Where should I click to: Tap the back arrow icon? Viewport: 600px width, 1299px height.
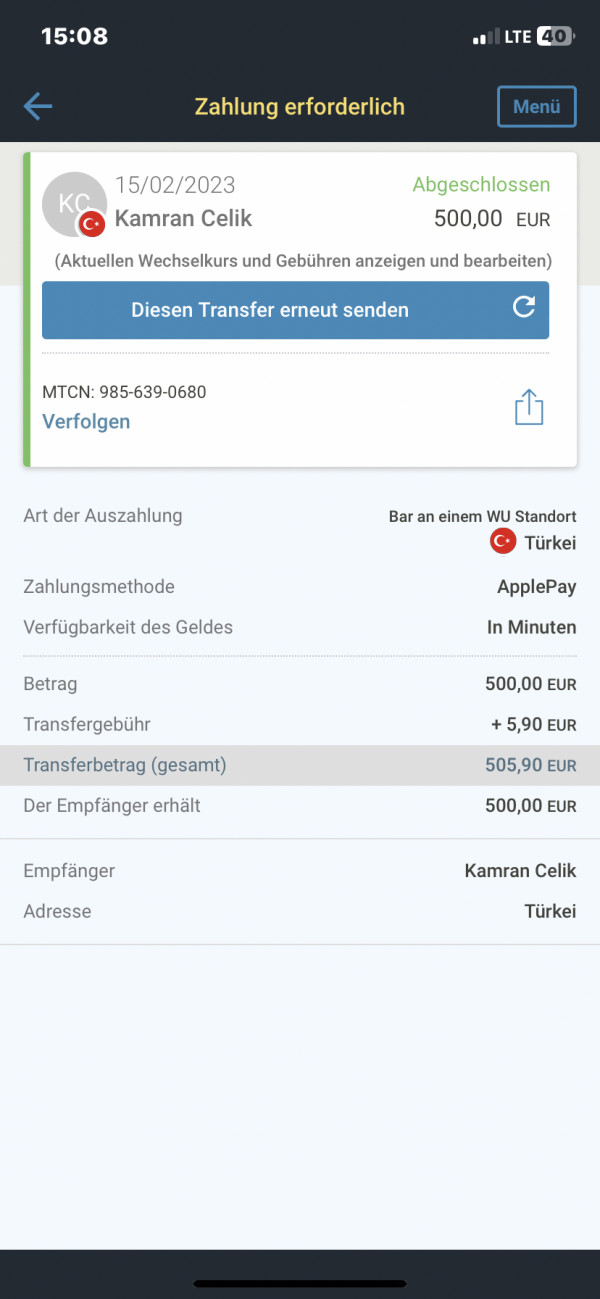point(38,106)
